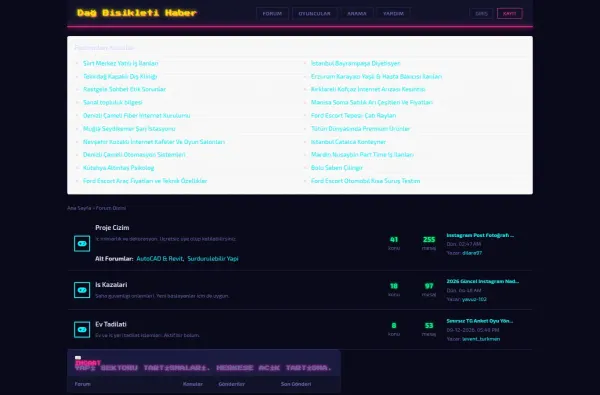This screenshot has width=600, height=395.
Task: Click the Proje Cizim forum gamepad icon
Action: pyautogui.click(x=82, y=243)
